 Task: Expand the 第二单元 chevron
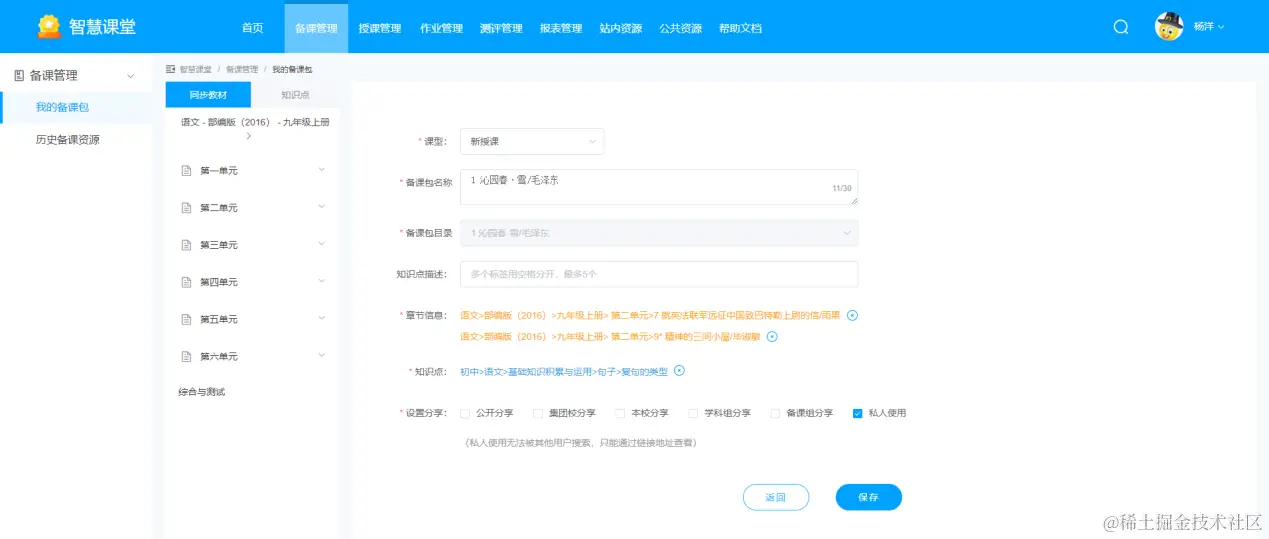(321, 207)
